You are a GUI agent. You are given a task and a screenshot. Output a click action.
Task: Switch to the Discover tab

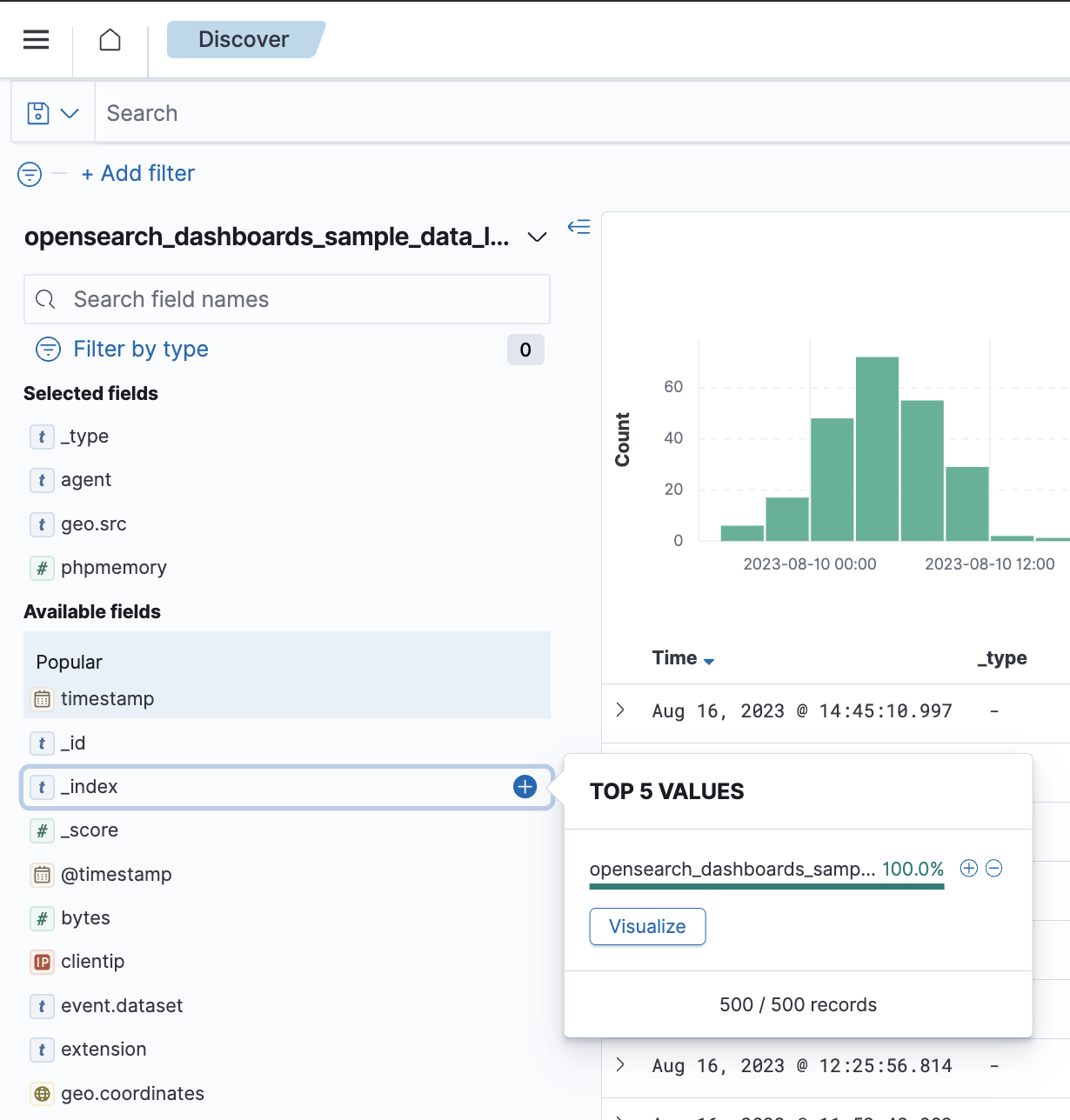244,39
